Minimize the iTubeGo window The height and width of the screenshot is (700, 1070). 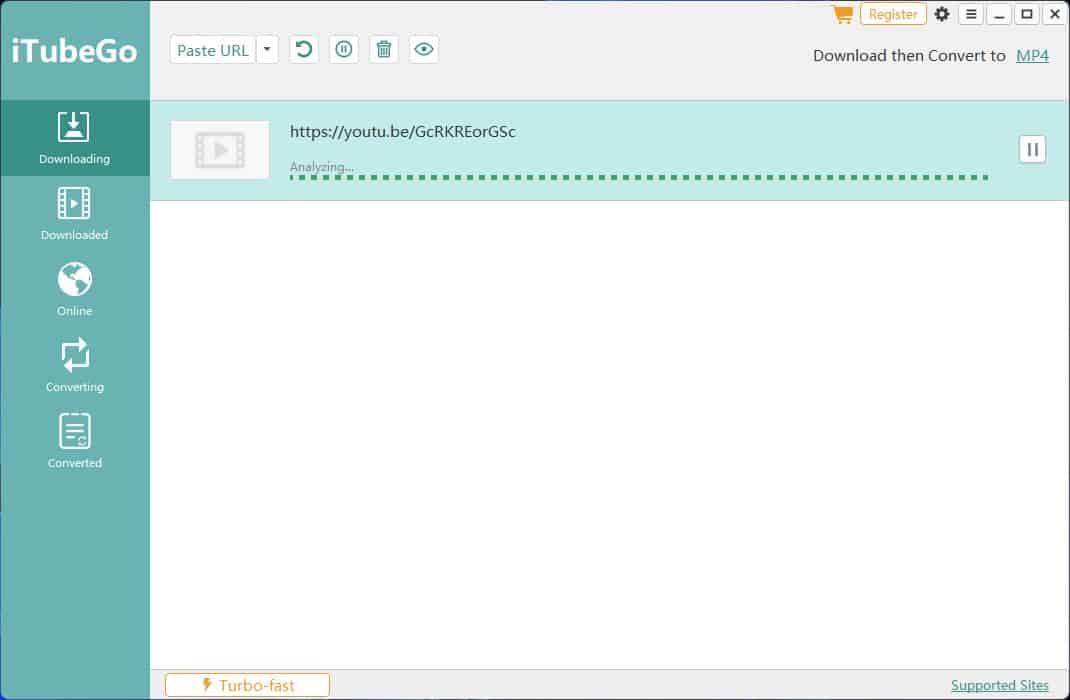coord(999,14)
